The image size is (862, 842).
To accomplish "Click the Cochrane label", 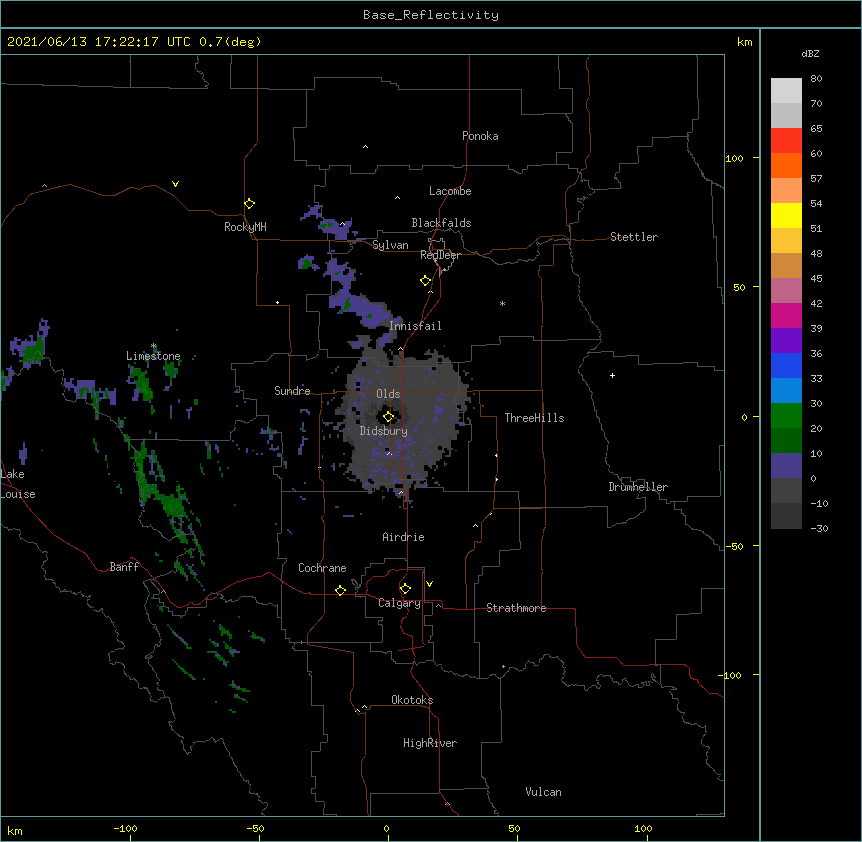I will pos(322,568).
